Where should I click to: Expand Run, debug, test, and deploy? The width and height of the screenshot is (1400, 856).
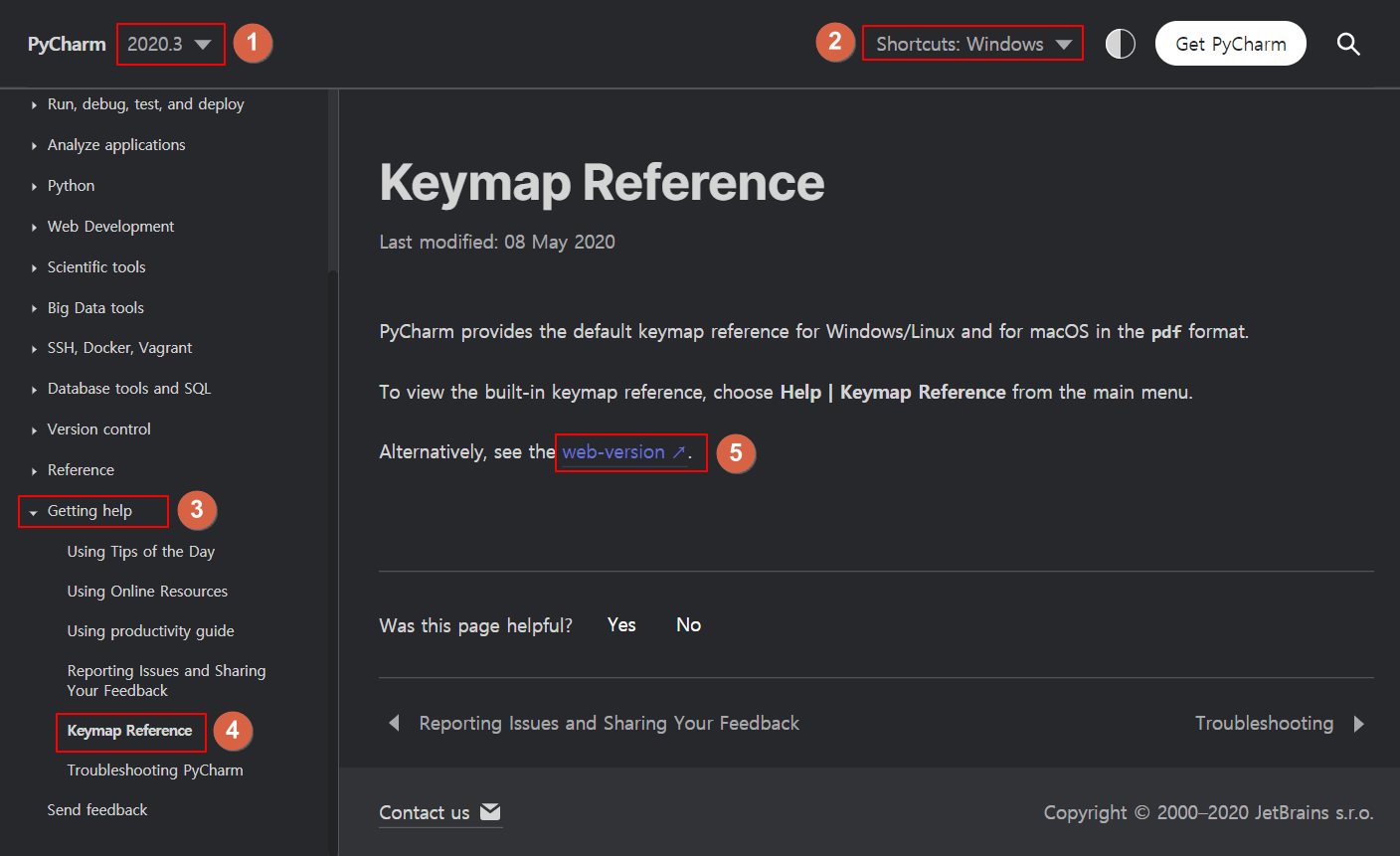tap(145, 104)
